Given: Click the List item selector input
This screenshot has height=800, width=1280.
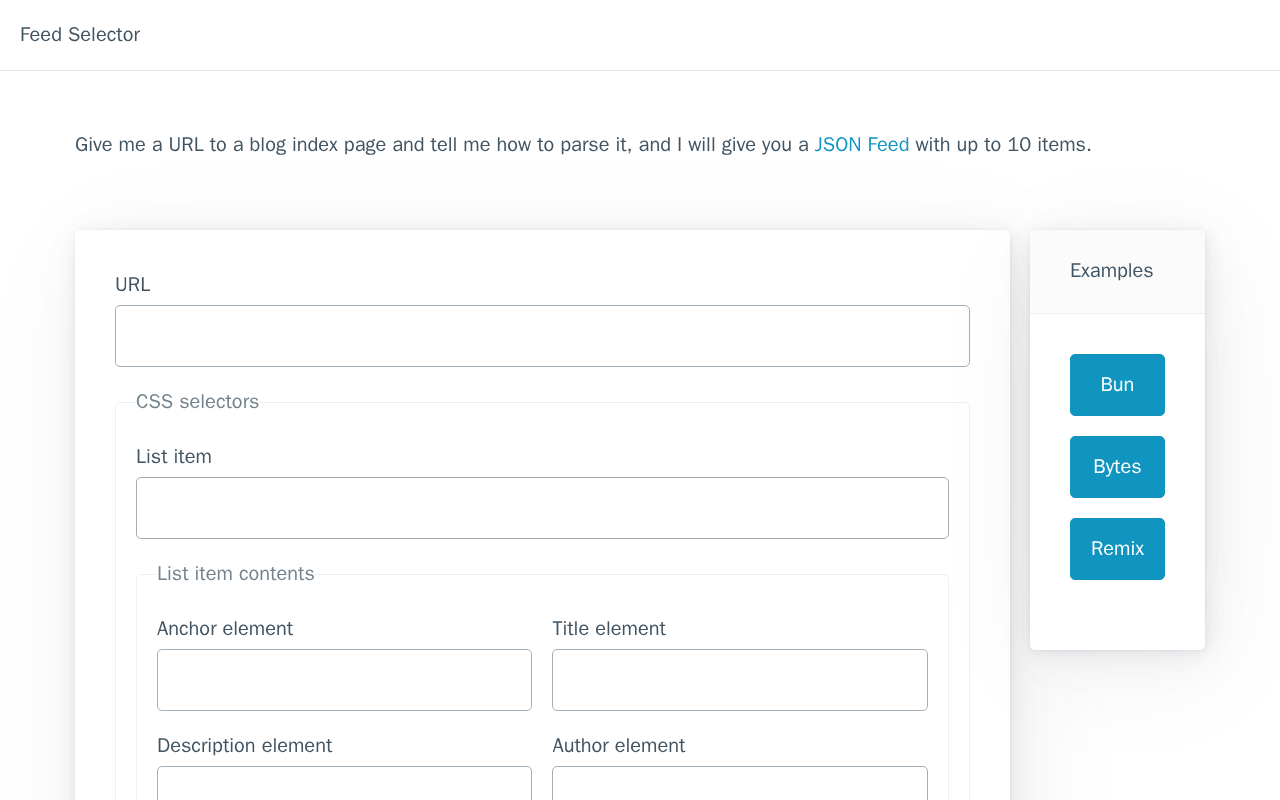Looking at the screenshot, I should [x=542, y=508].
